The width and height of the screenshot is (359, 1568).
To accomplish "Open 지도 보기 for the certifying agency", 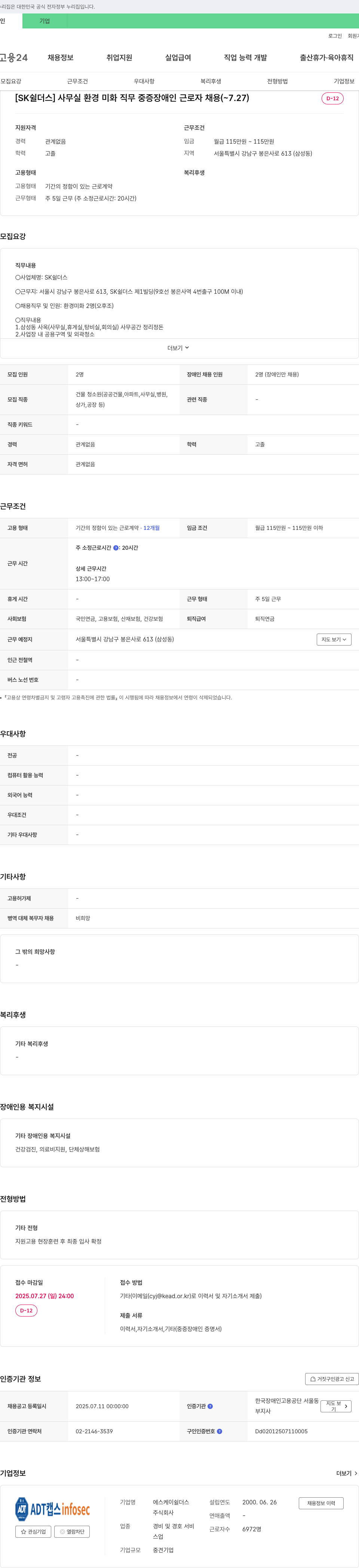I will pyautogui.click(x=336, y=1406).
